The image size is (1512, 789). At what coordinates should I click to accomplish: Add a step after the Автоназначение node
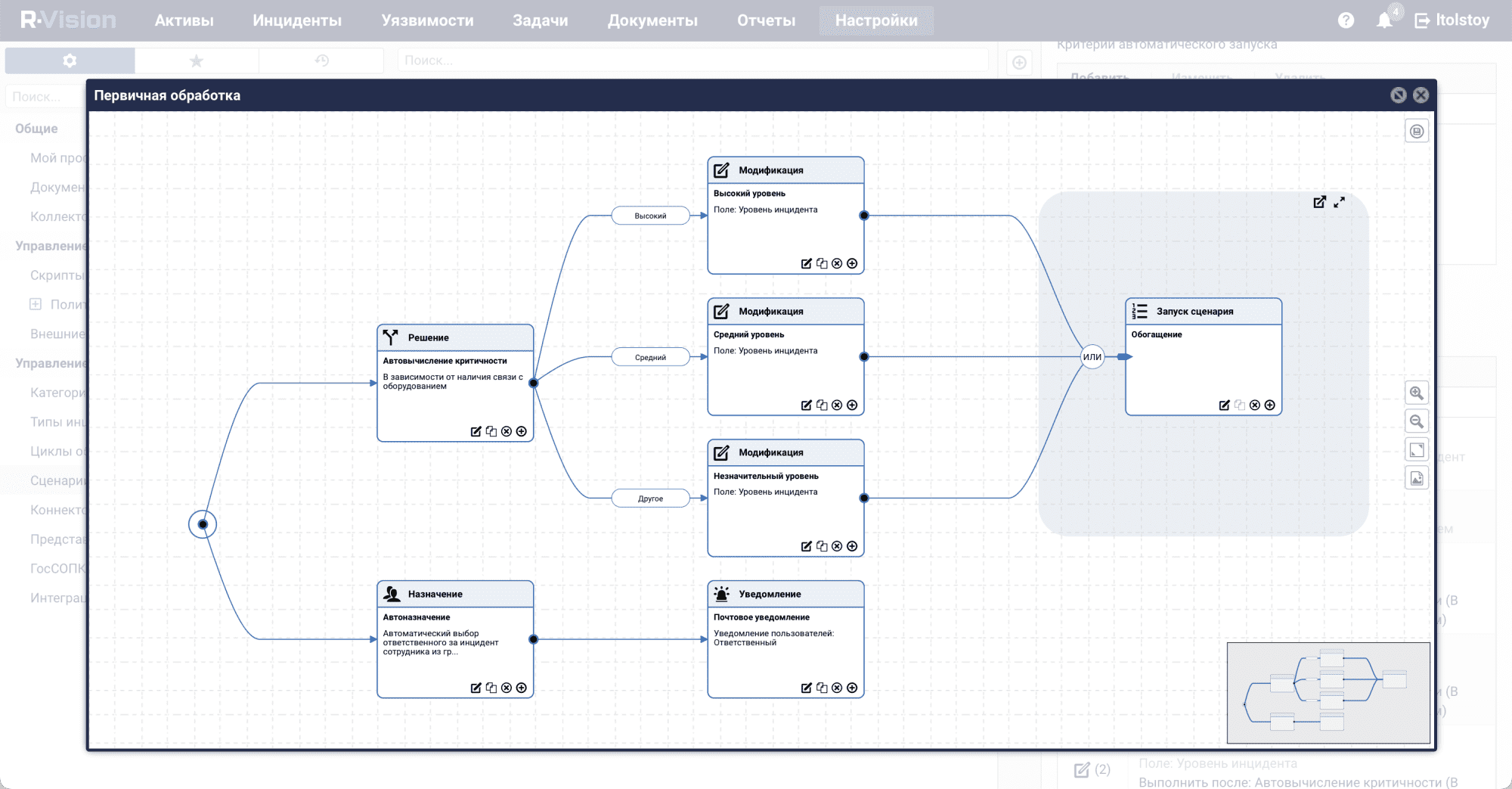tap(522, 688)
